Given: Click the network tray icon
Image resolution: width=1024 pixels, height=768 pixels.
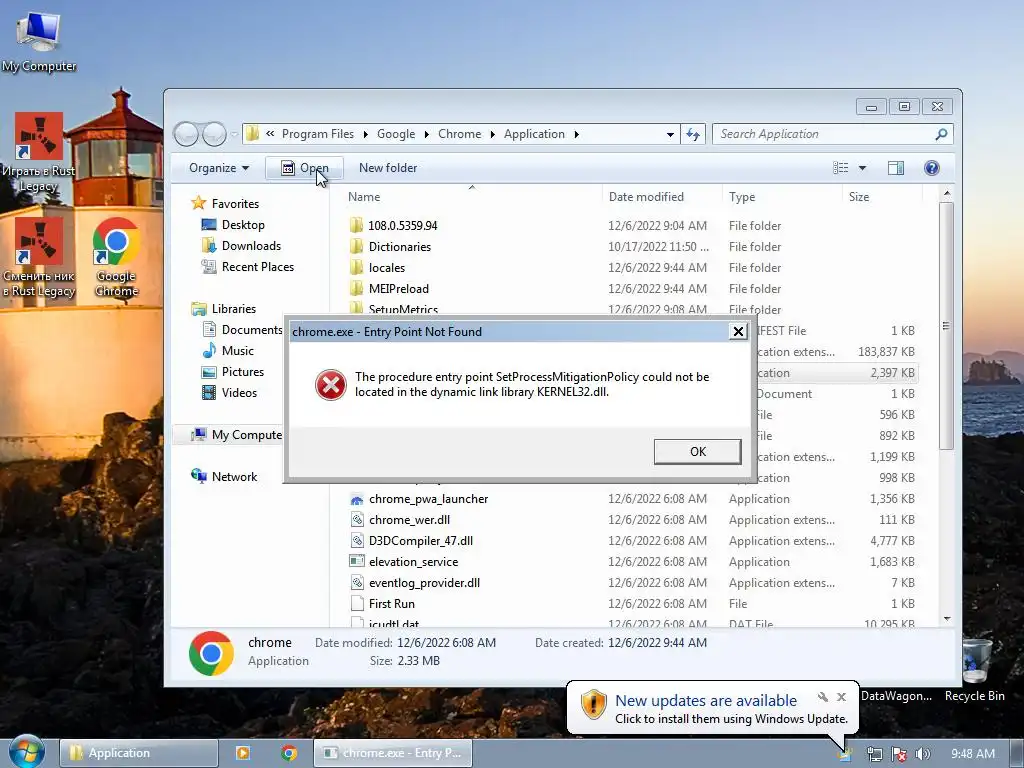Looking at the screenshot, I should pyautogui.click(x=874, y=754).
